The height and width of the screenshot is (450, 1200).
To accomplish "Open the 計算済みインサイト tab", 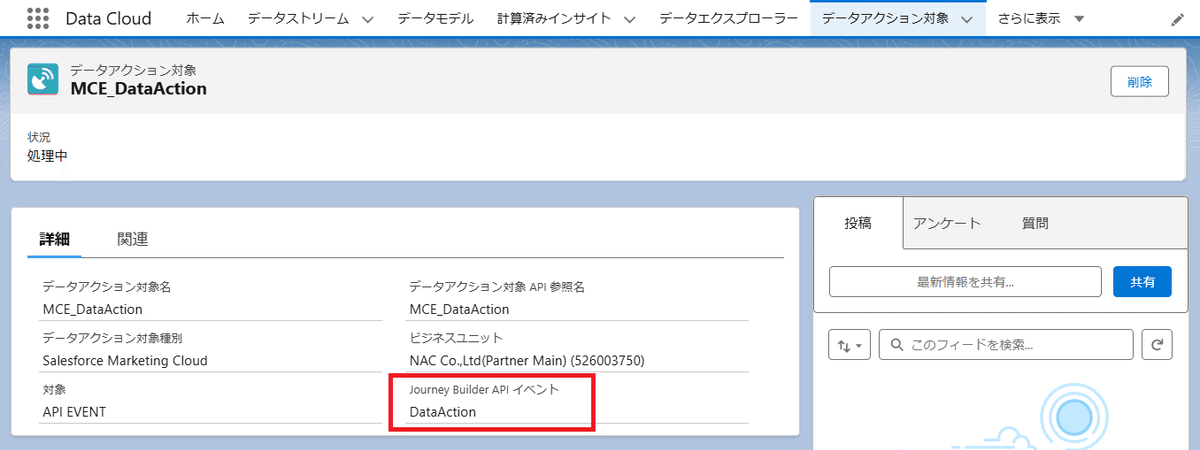I will [x=554, y=19].
